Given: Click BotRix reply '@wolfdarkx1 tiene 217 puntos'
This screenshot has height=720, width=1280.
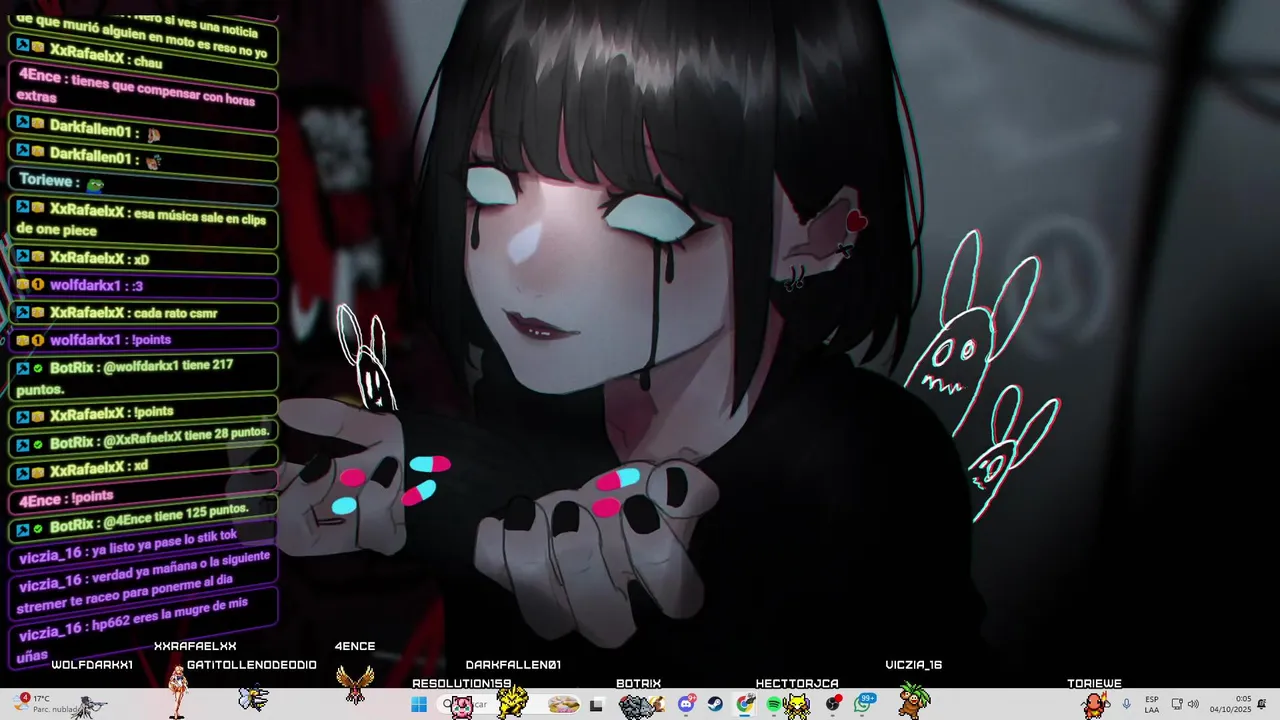Looking at the screenshot, I should [x=143, y=377].
